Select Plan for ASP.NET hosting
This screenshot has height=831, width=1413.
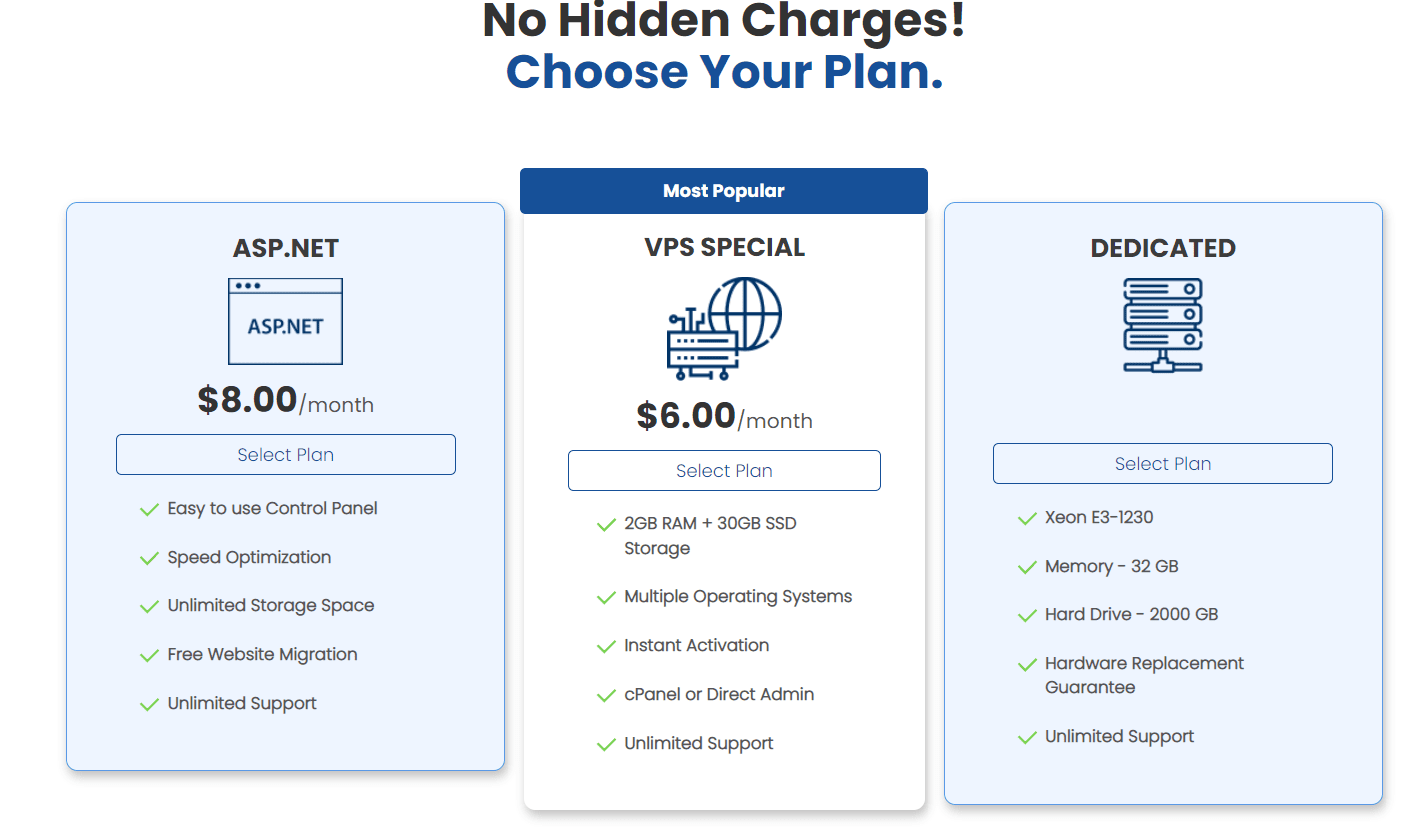point(285,455)
